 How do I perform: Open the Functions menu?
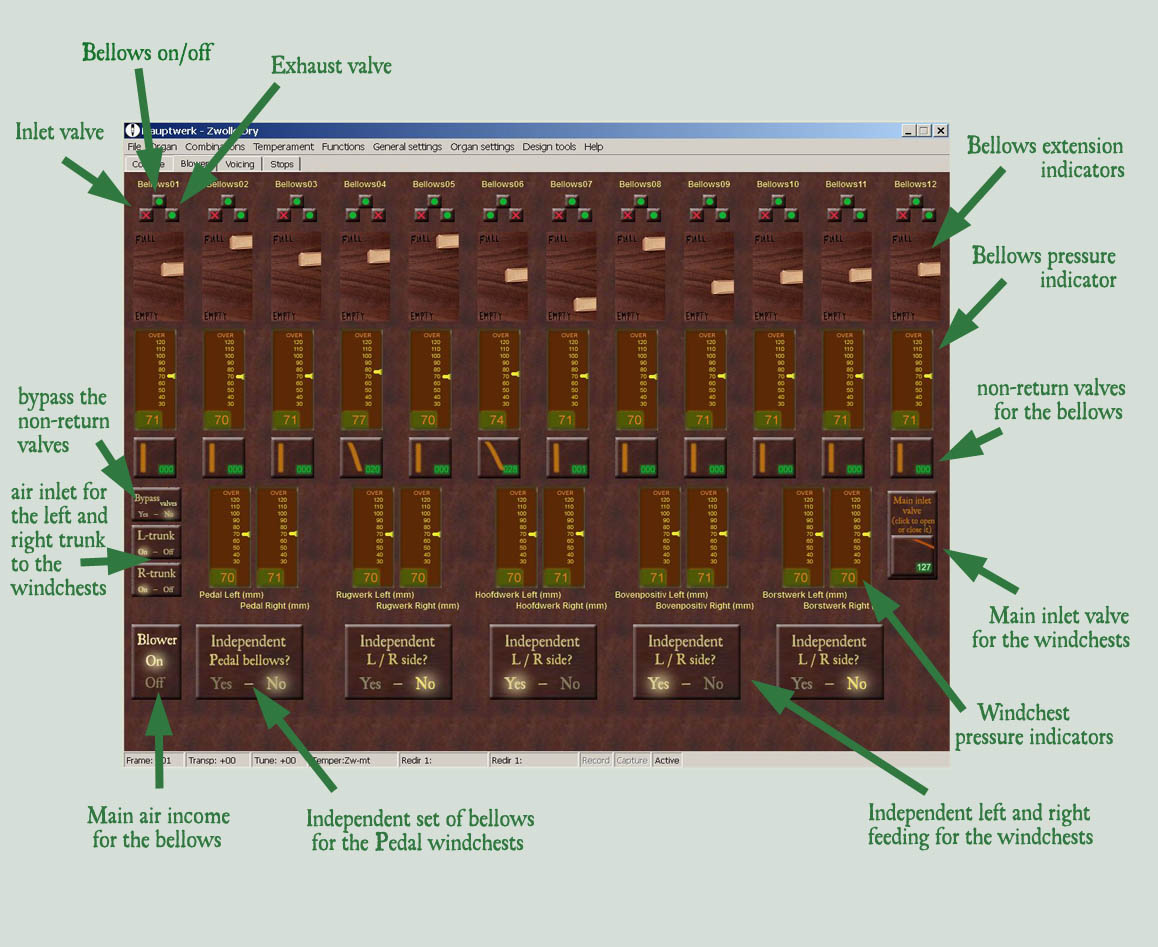[343, 147]
